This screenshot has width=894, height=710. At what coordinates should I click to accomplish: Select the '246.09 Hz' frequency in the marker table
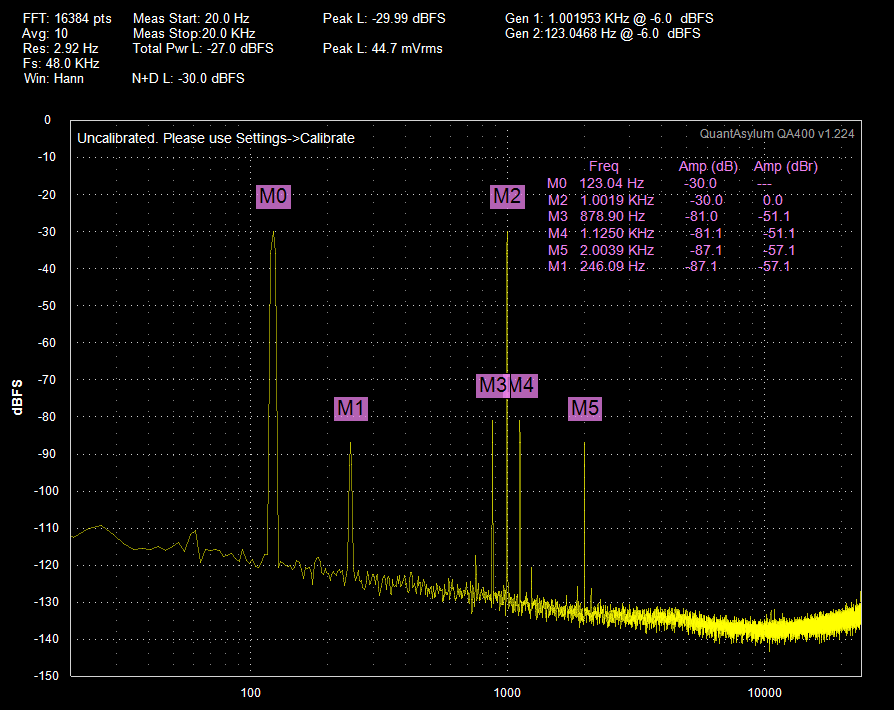(612, 266)
